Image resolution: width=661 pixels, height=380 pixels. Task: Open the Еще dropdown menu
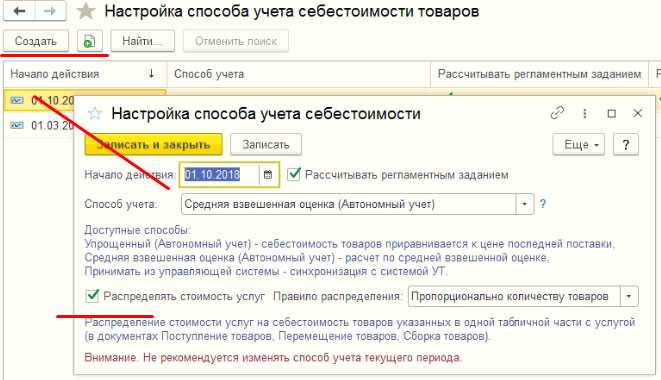pyautogui.click(x=579, y=145)
